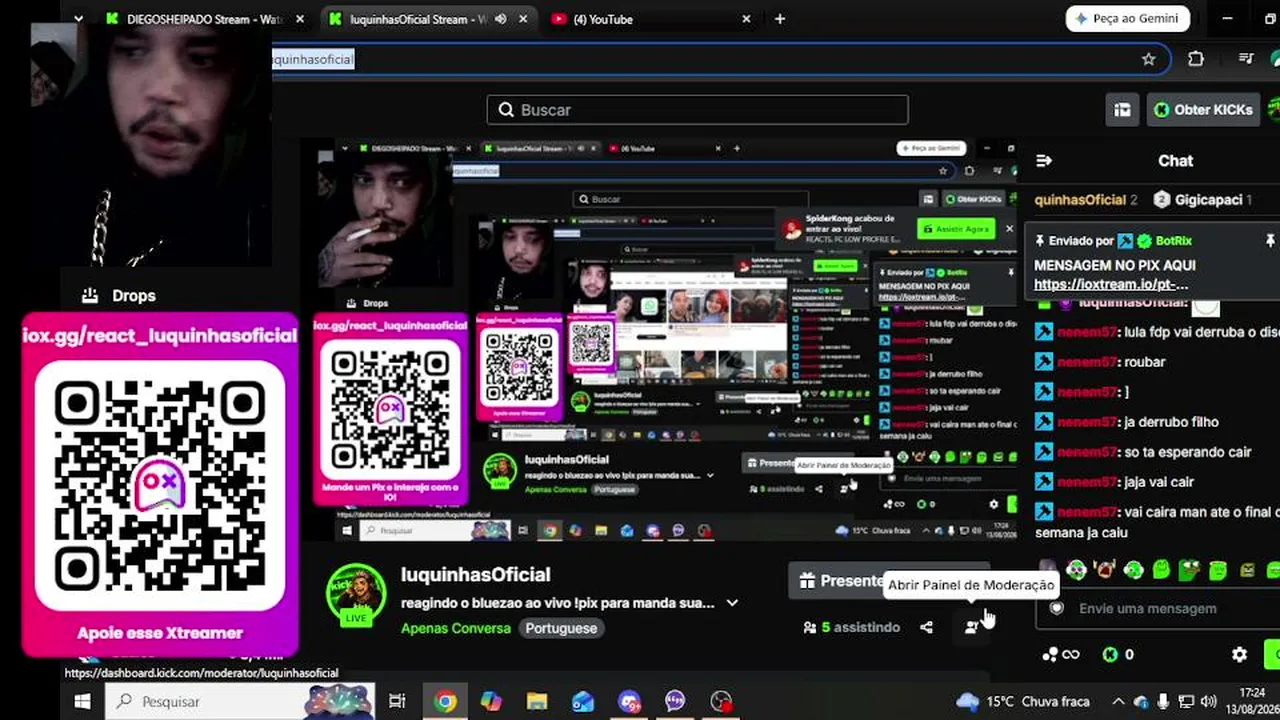
Task: Click the share stream icon
Action: click(926, 627)
